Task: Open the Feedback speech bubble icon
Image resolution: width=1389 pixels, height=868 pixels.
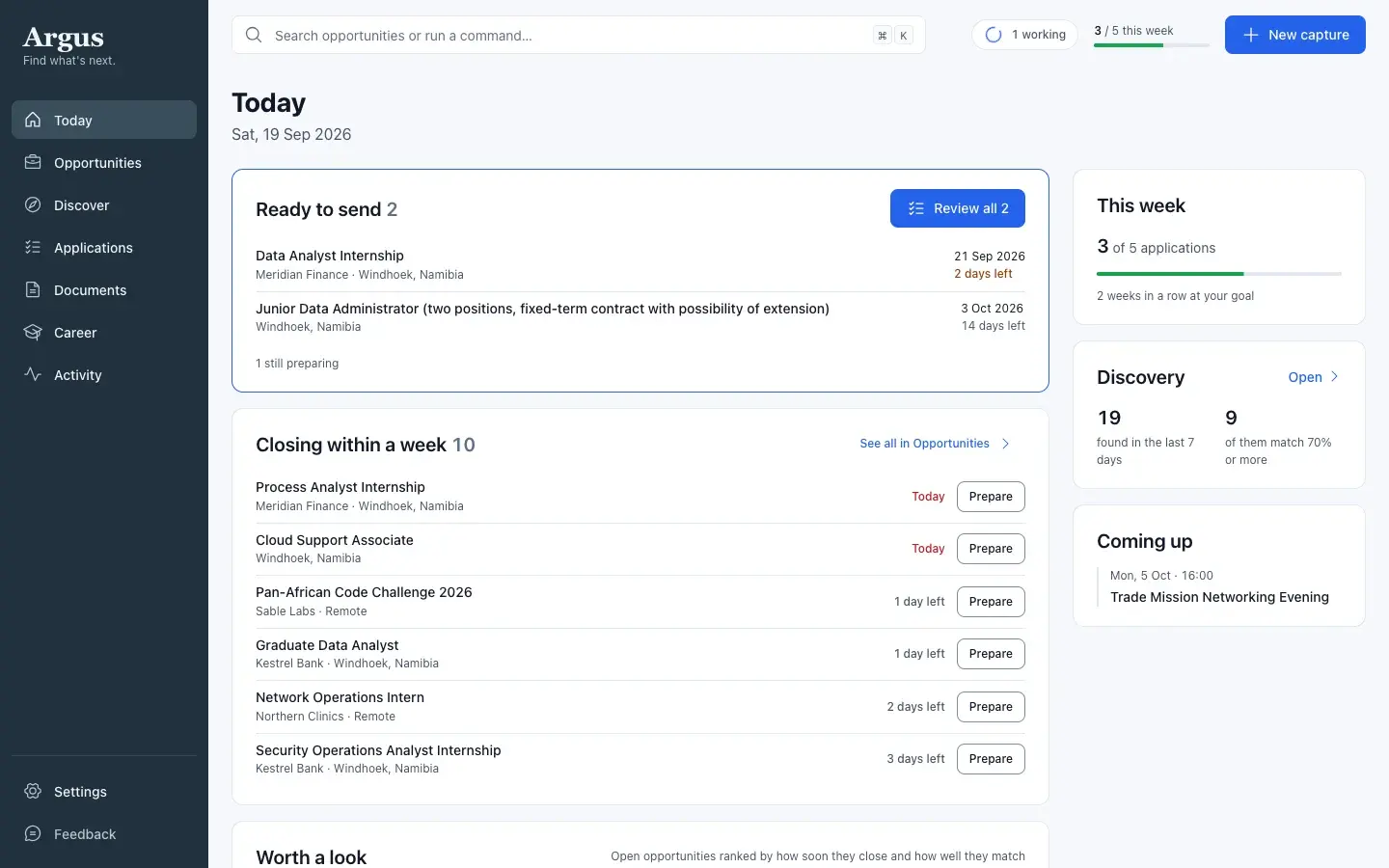Action: coord(33,833)
